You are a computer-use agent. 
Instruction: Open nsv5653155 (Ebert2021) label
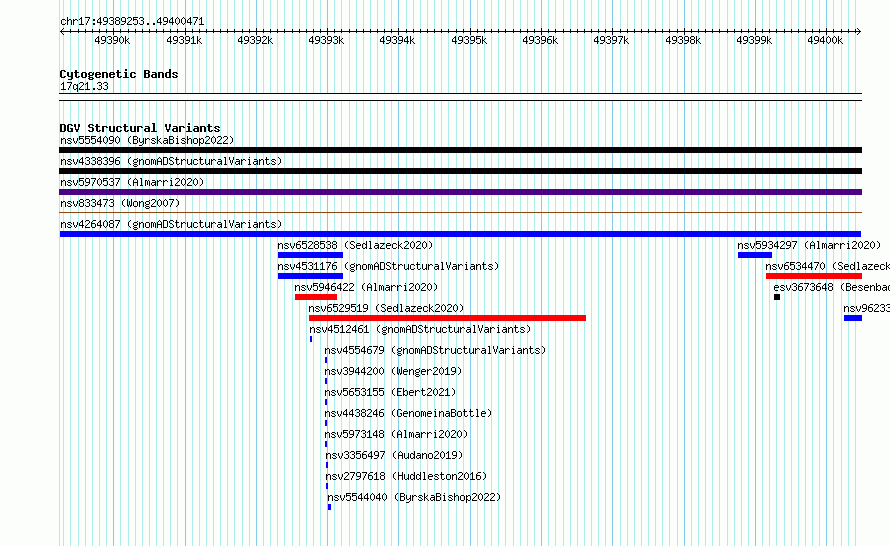pos(390,392)
